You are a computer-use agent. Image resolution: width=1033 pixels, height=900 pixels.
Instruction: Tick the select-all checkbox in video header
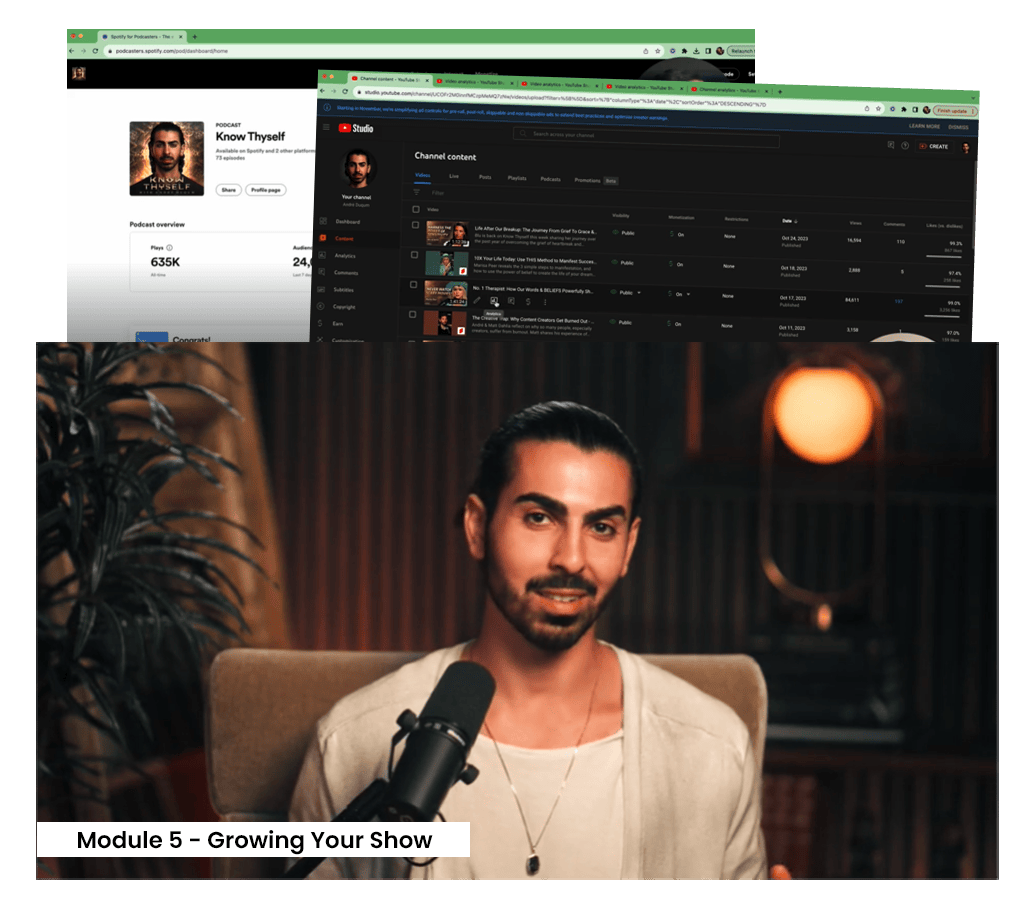(416, 209)
